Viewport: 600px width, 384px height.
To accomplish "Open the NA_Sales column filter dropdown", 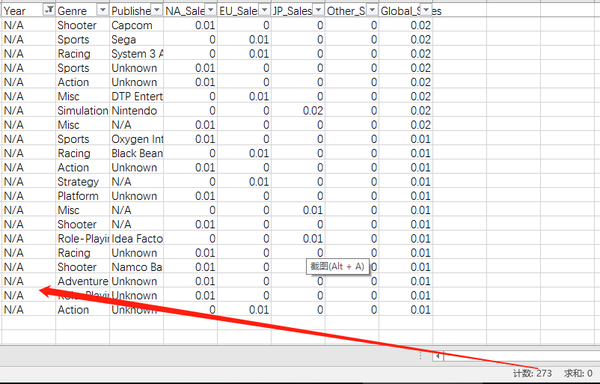I will click(x=210, y=11).
